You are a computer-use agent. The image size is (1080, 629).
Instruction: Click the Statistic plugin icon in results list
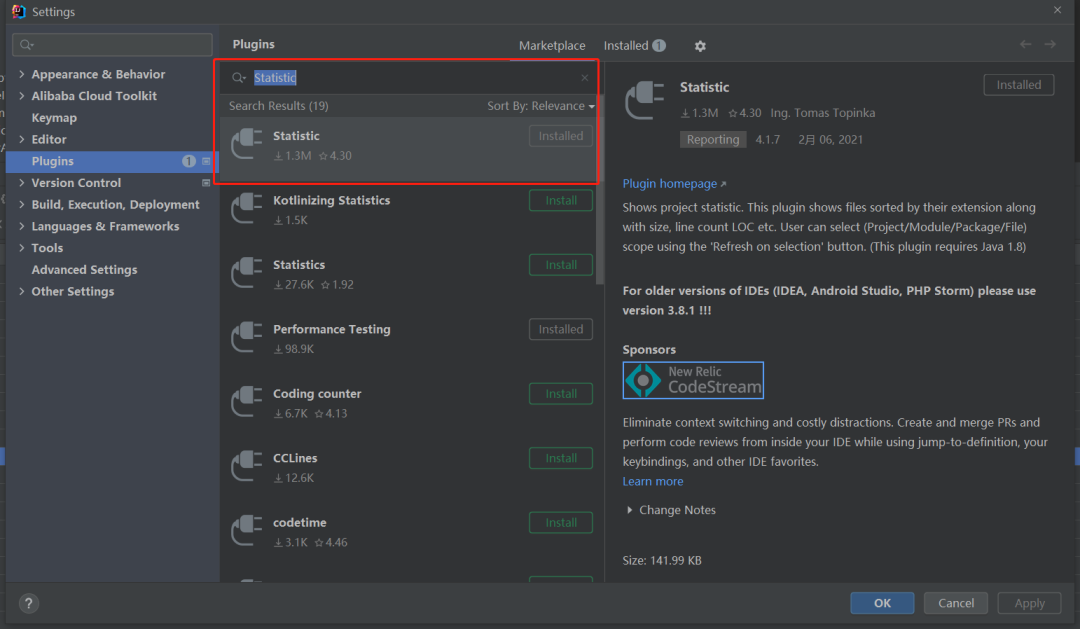click(247, 145)
